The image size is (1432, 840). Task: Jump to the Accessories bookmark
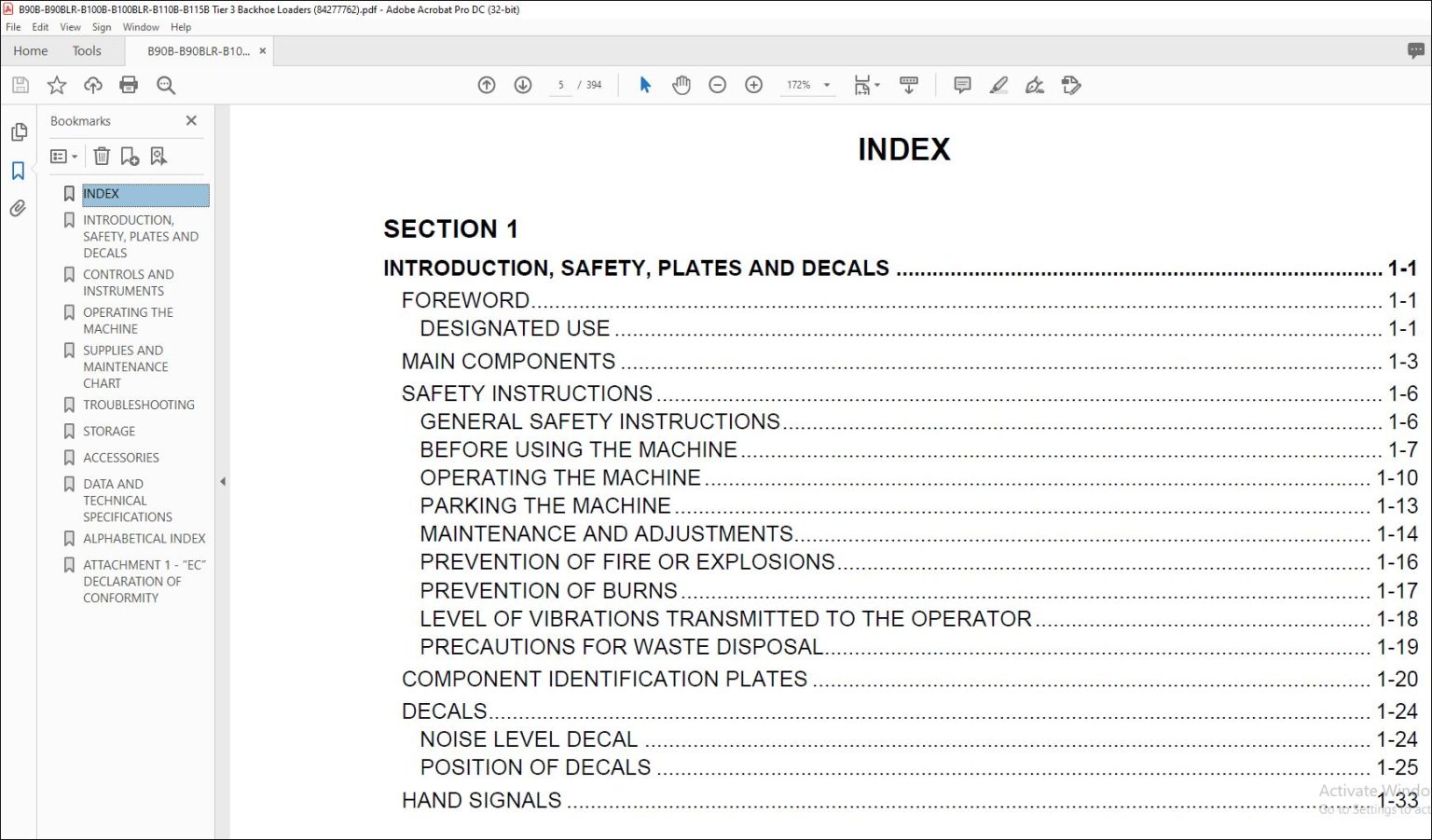click(120, 458)
